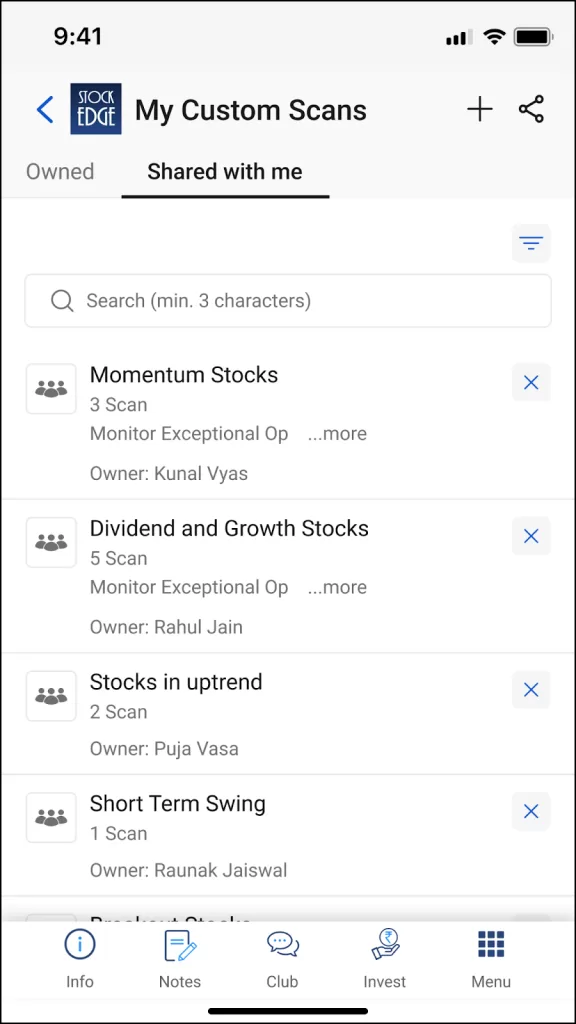This screenshot has width=576, height=1024.
Task: Expand more text under Momentum Stocks
Action: pos(337,433)
